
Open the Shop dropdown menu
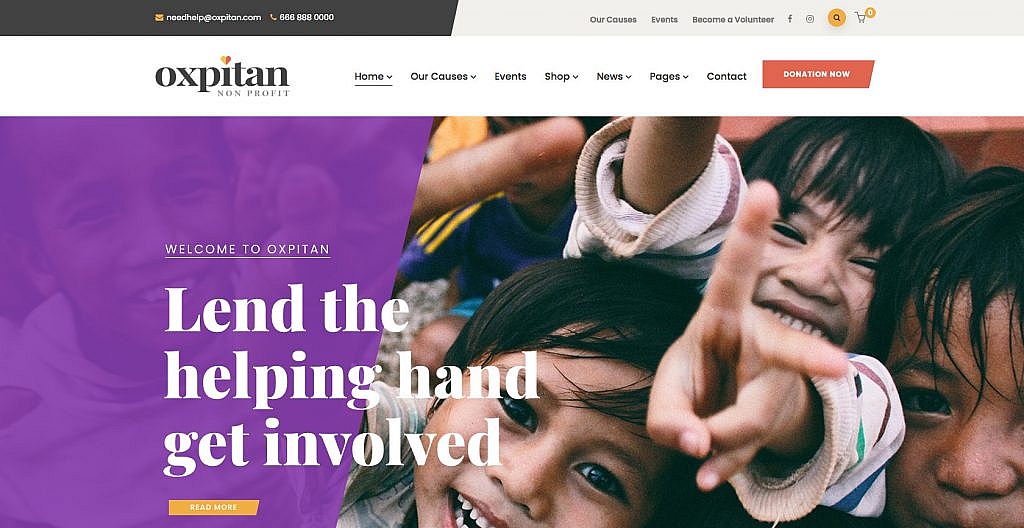[x=561, y=76]
